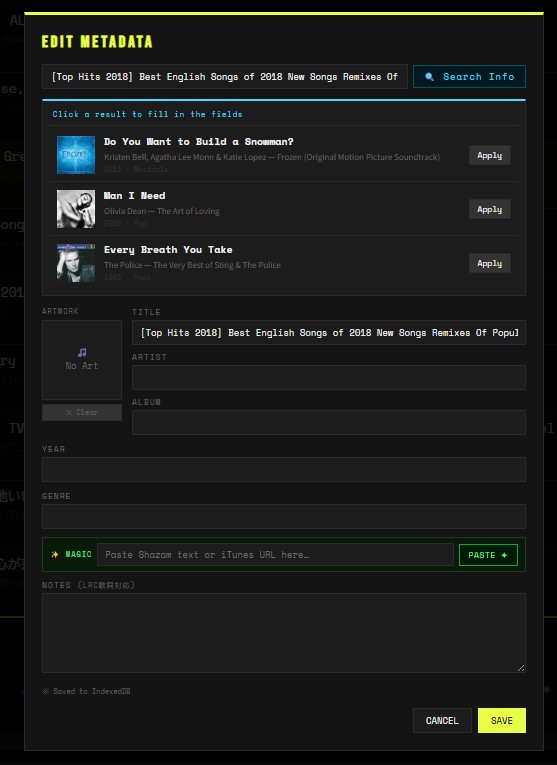
Task: Click The Very Best of Sting & The Police subtitle
Action: tap(192, 265)
